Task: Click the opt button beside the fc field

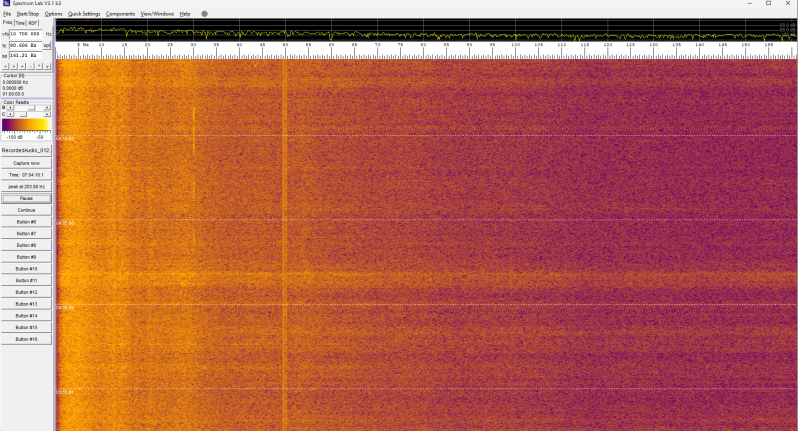Action: pos(47,45)
